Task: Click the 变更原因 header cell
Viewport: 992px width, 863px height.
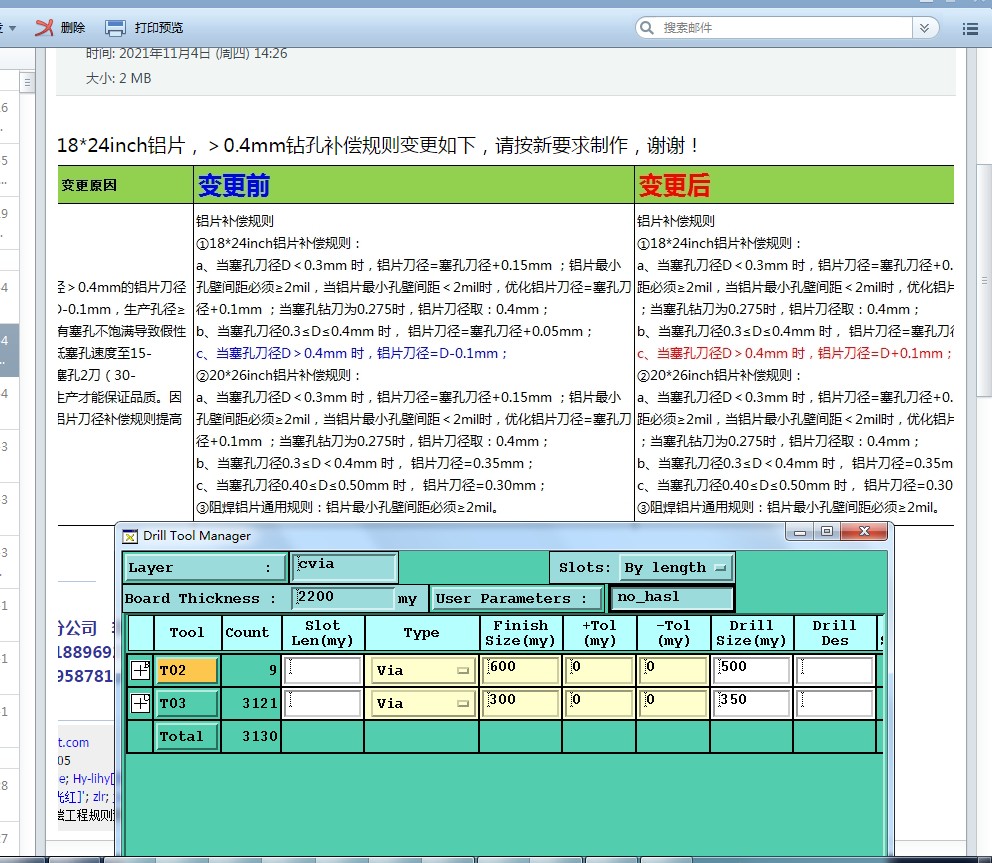Action: click(125, 185)
